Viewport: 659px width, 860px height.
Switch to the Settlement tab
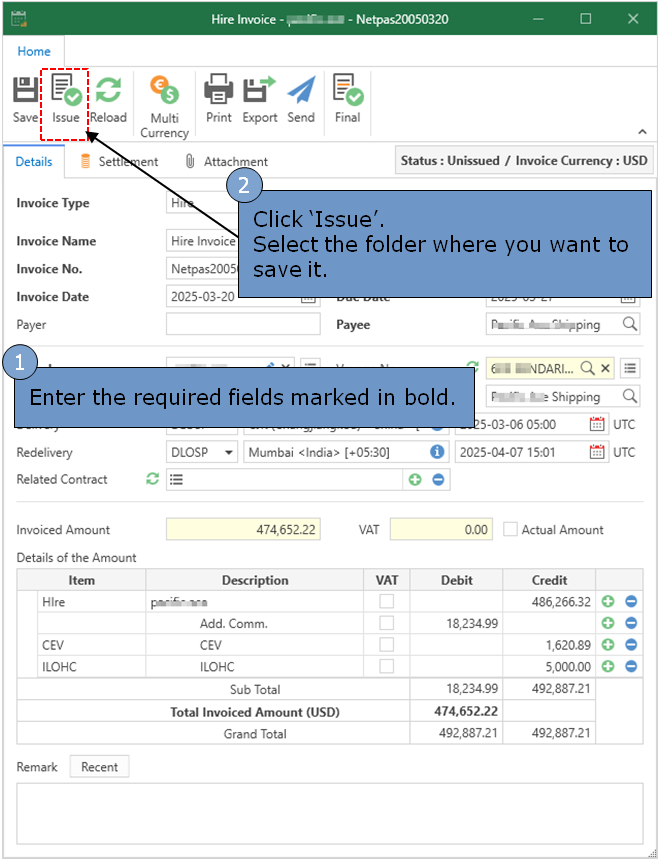(118, 161)
